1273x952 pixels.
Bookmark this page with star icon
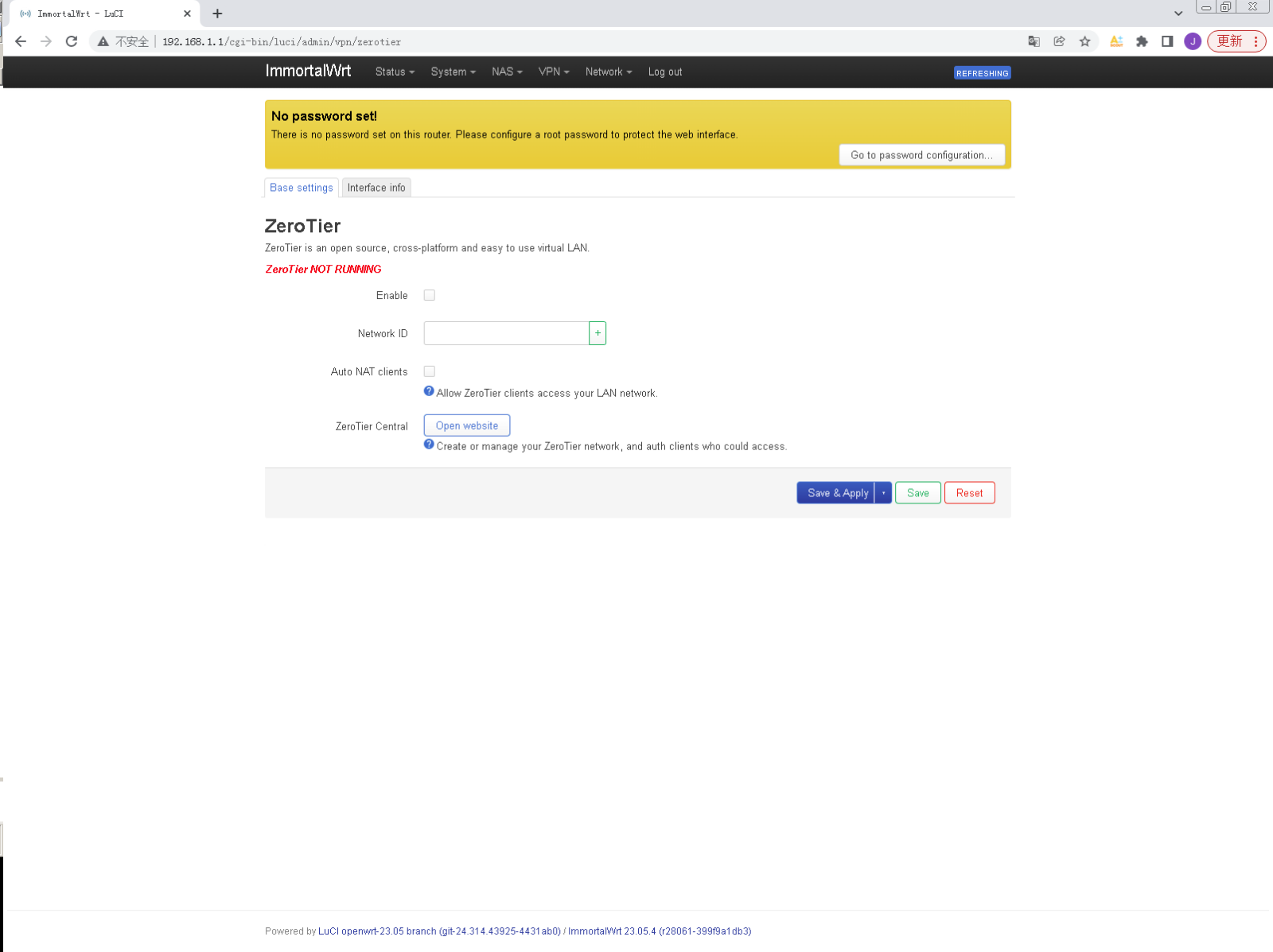[1084, 41]
